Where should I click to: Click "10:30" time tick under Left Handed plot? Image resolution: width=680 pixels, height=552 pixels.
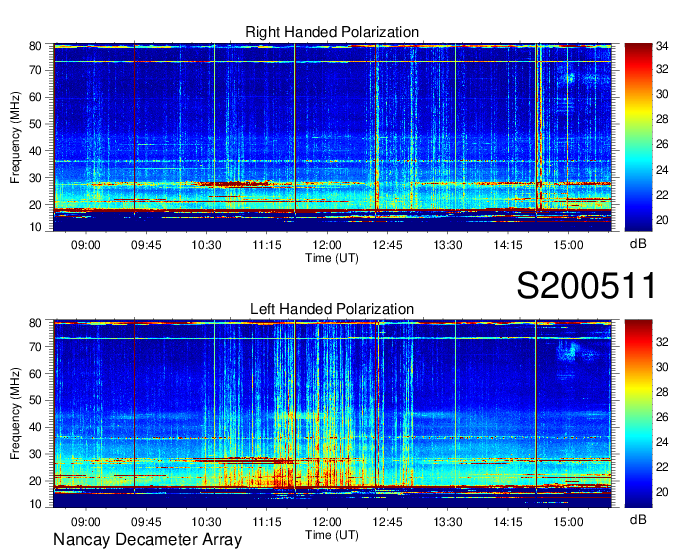(206, 522)
